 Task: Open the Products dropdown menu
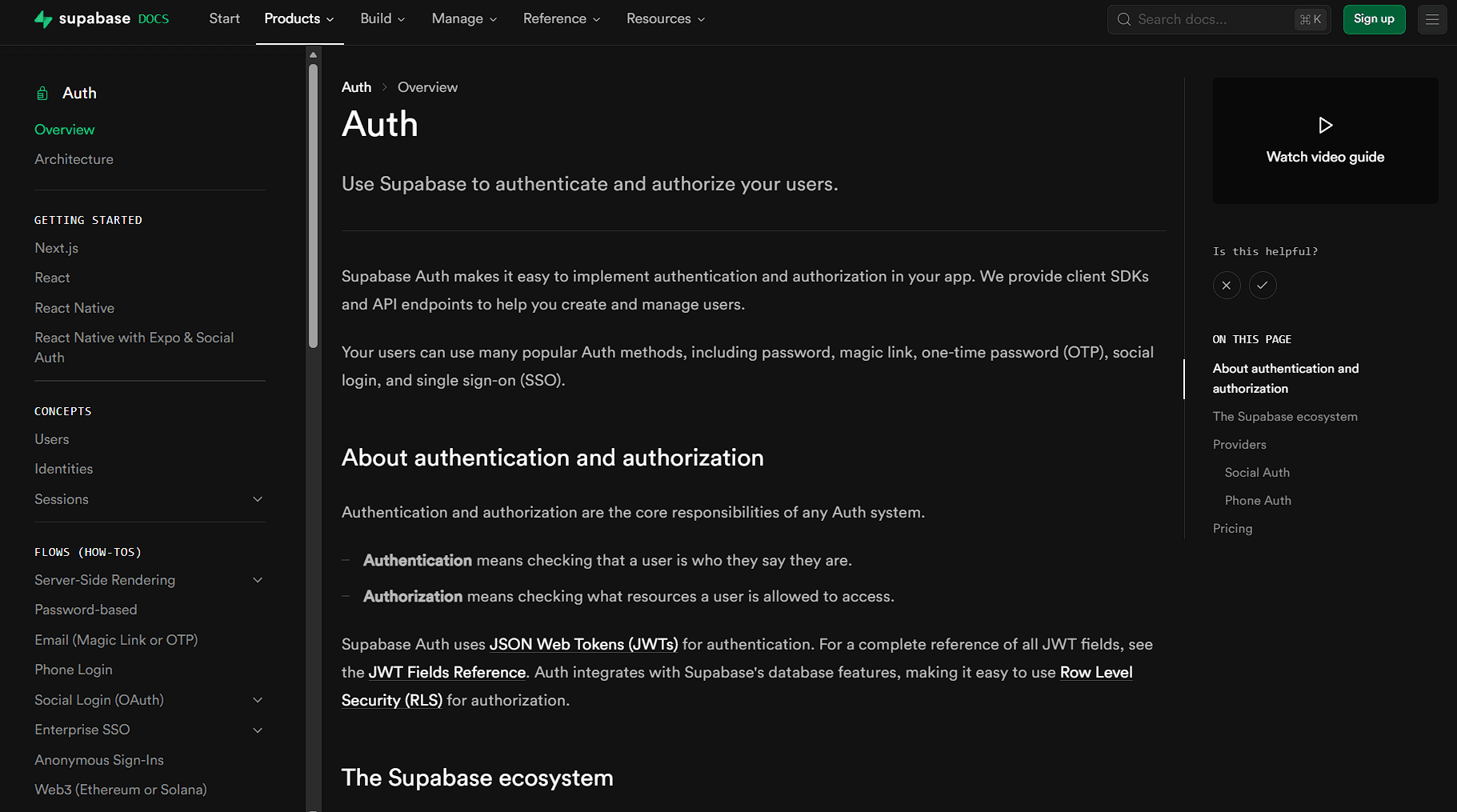[x=299, y=18]
